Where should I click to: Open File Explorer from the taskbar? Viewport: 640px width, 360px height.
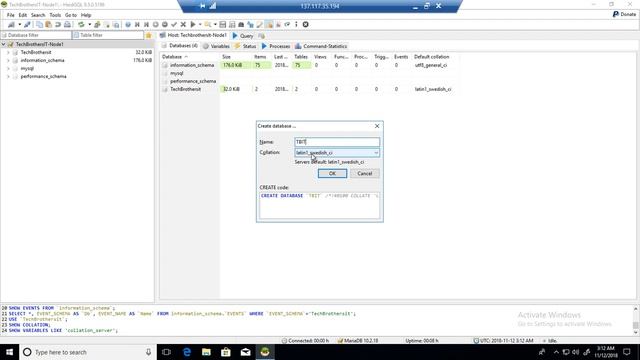(206, 352)
